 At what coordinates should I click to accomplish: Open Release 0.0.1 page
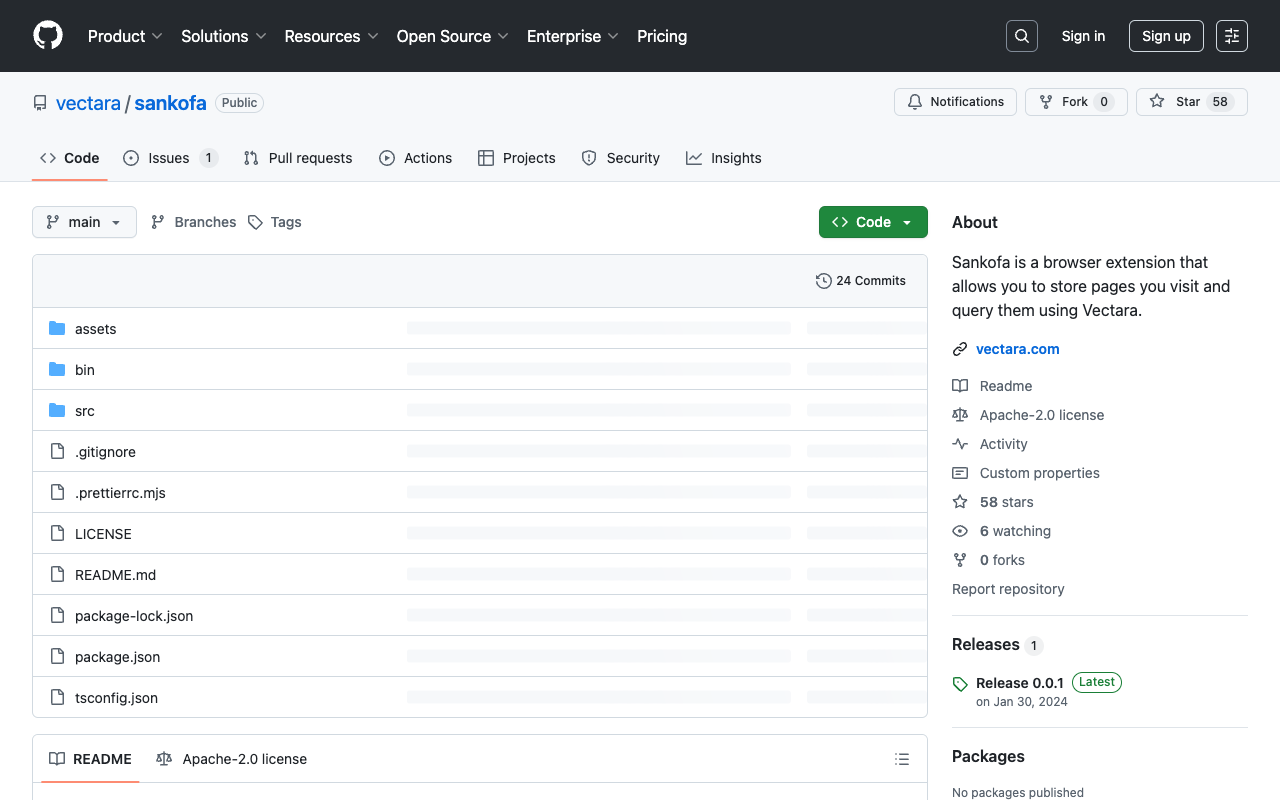[1020, 683]
